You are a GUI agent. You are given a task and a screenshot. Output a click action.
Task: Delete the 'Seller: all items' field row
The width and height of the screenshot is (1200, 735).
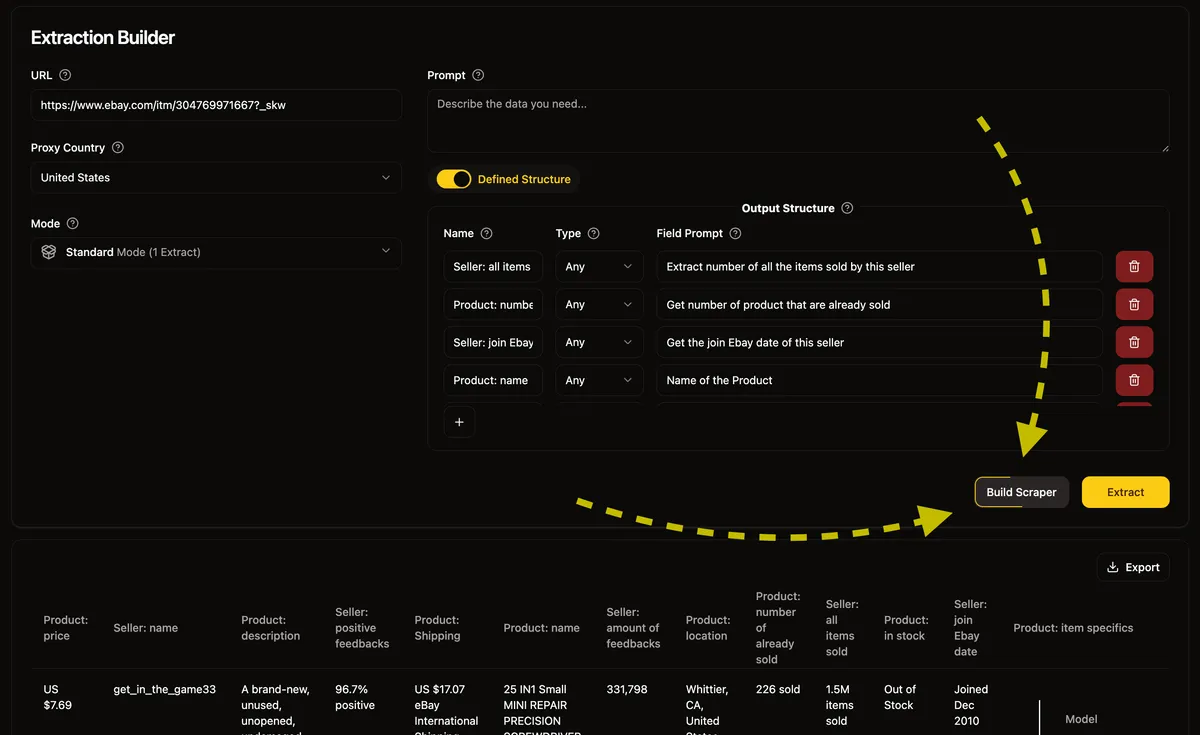pos(1134,267)
